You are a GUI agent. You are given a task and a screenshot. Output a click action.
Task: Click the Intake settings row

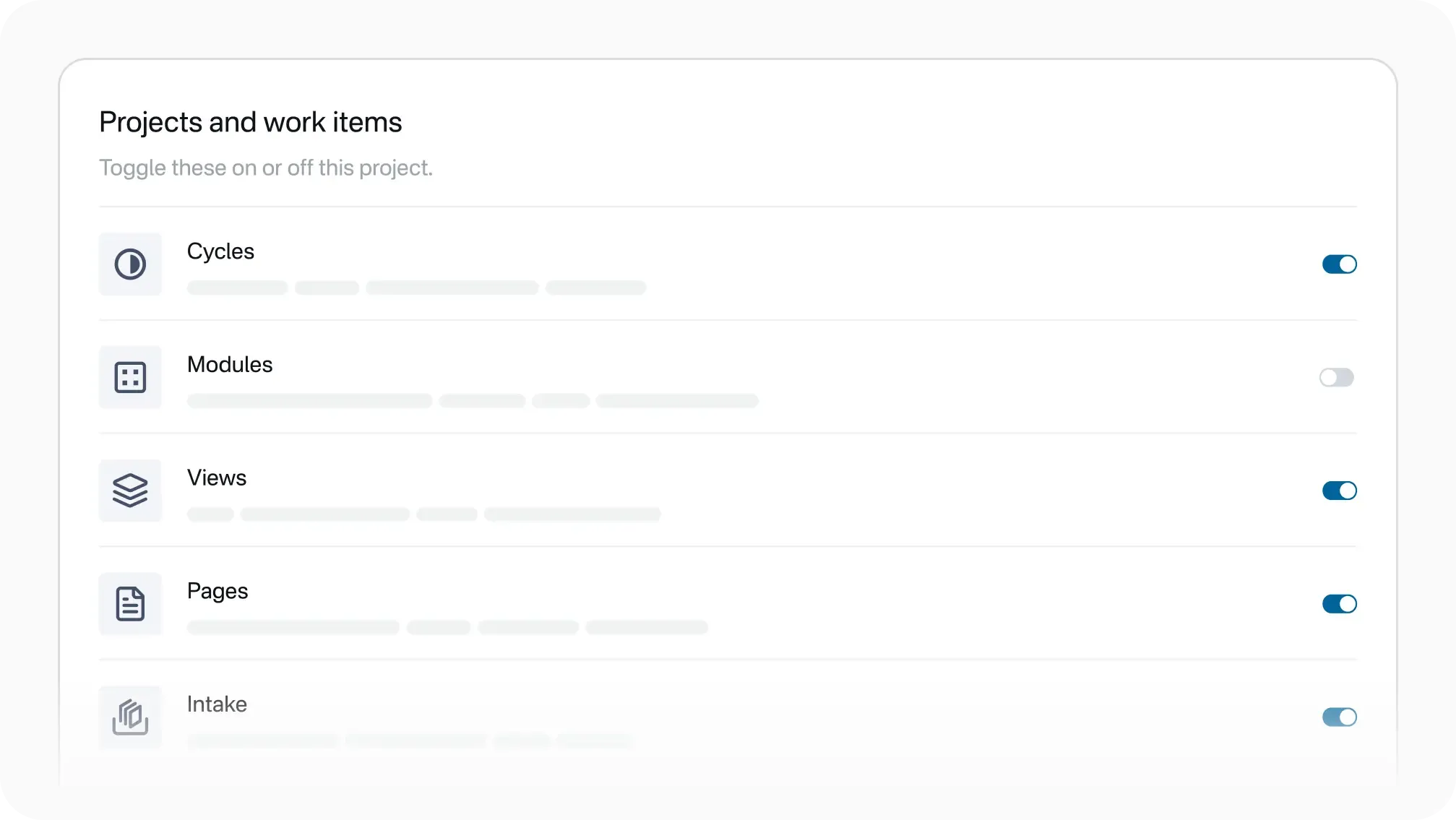click(x=723, y=717)
